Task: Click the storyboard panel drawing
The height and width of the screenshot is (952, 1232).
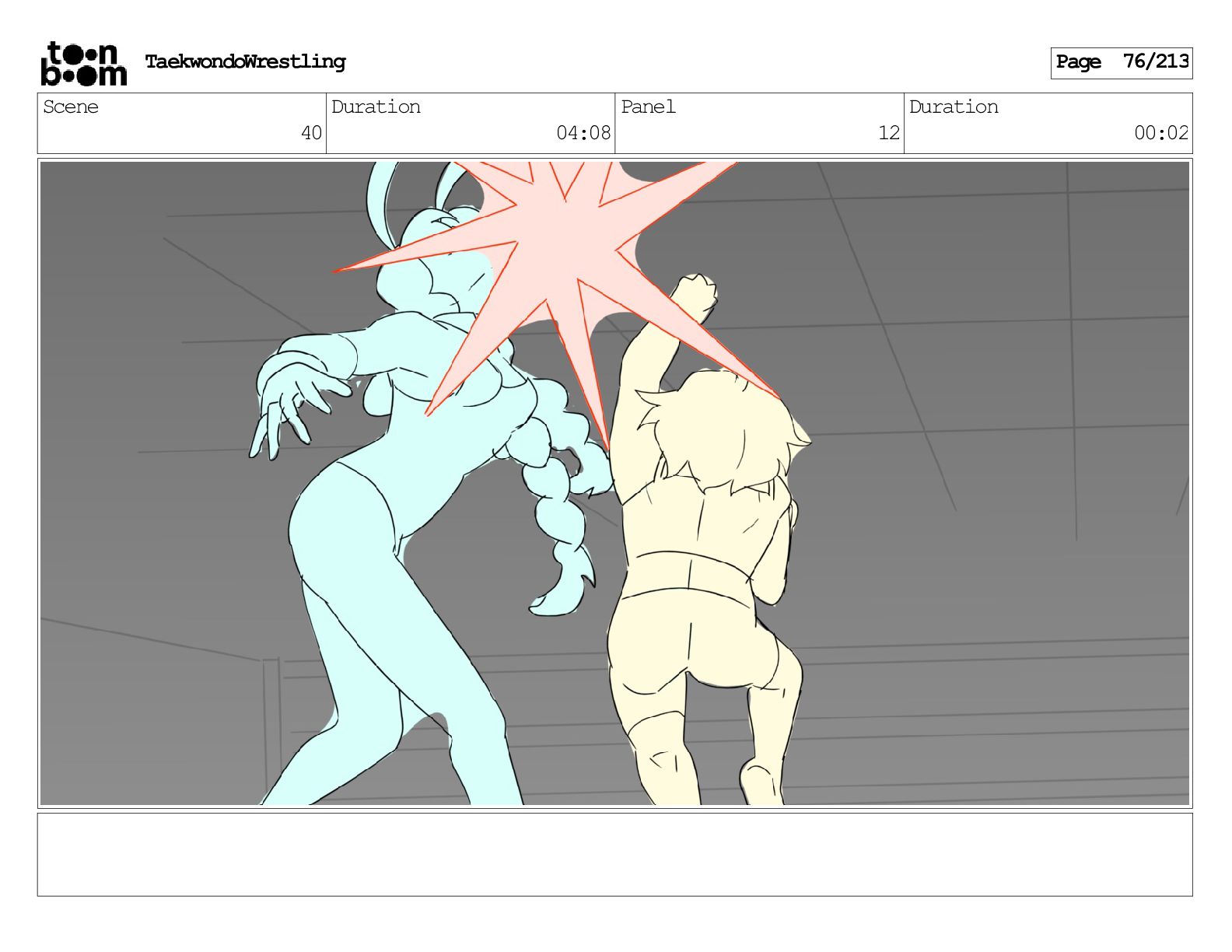Action: click(x=614, y=483)
